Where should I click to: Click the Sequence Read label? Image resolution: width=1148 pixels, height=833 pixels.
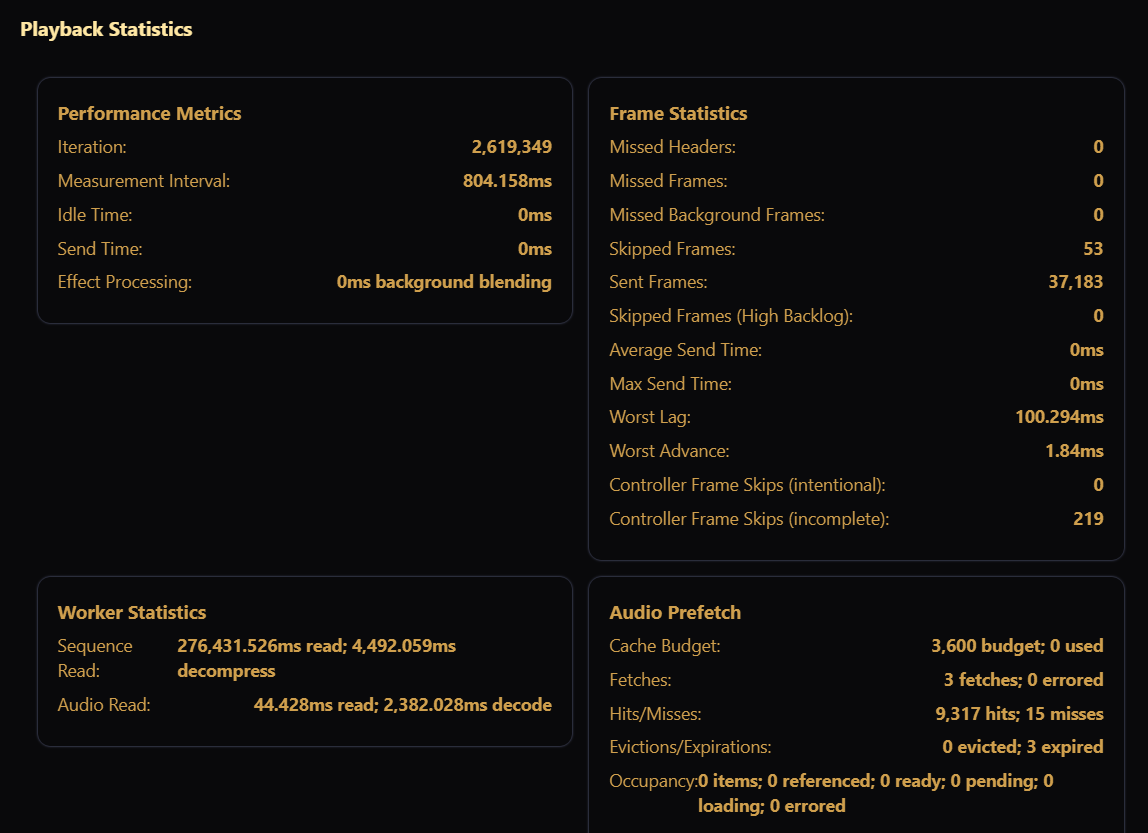click(x=95, y=659)
